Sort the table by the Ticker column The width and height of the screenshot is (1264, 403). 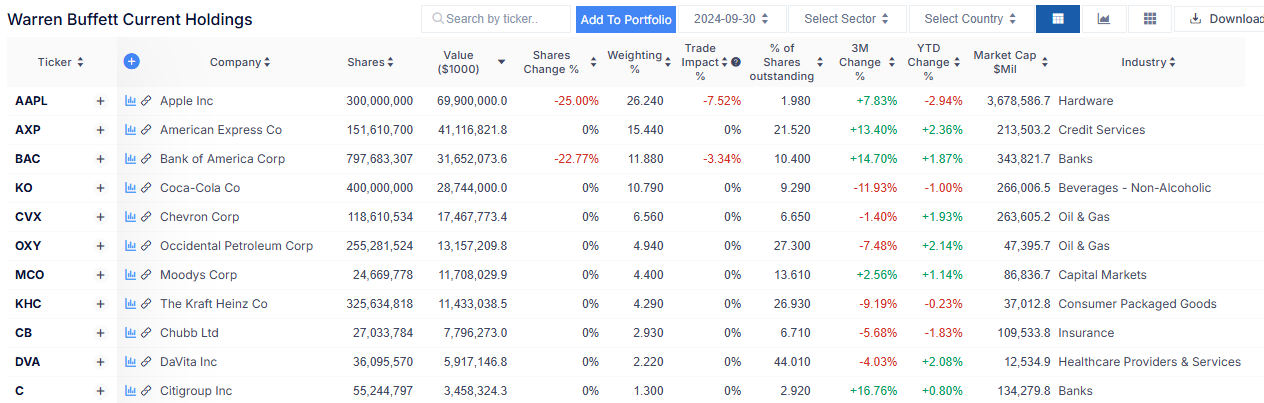[60, 62]
